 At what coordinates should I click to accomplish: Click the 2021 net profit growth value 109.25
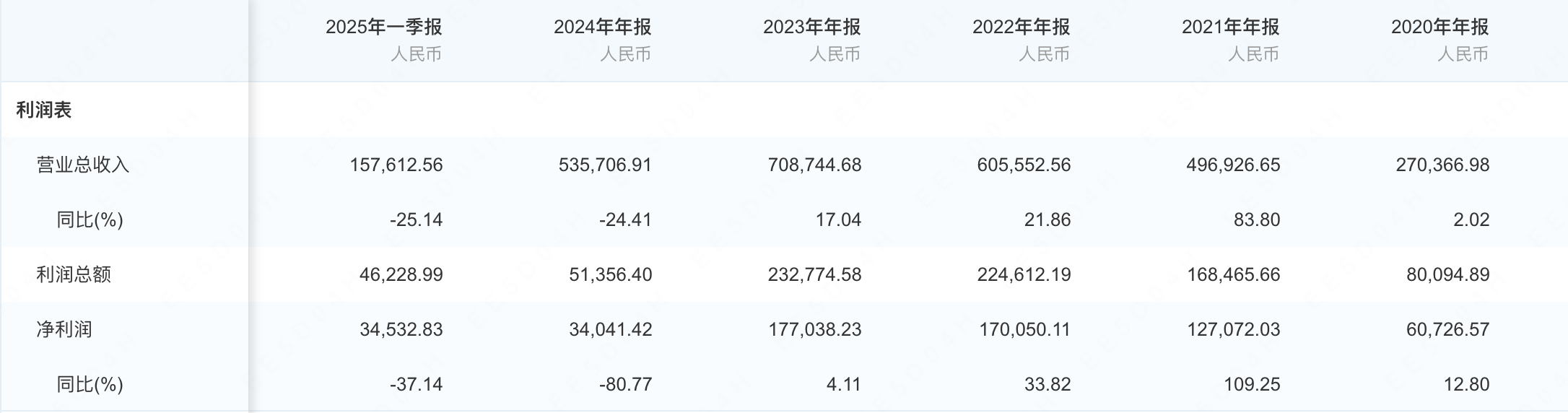[1252, 385]
